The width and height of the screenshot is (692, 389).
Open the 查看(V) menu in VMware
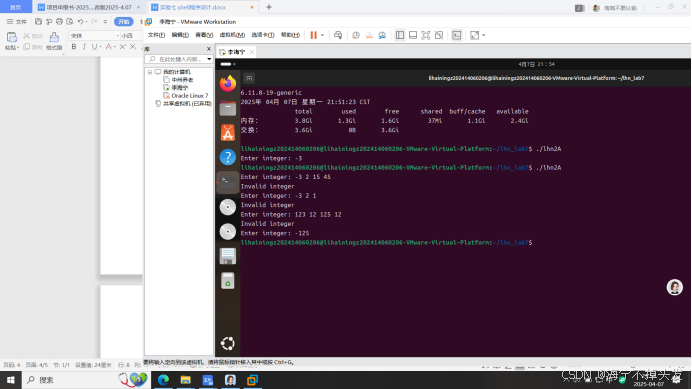pyautogui.click(x=204, y=35)
